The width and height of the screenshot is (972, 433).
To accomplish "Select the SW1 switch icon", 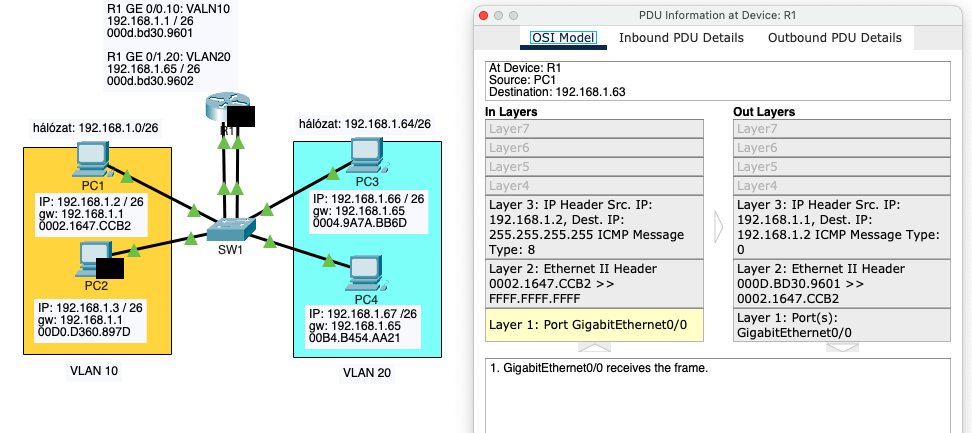I will click(x=230, y=230).
